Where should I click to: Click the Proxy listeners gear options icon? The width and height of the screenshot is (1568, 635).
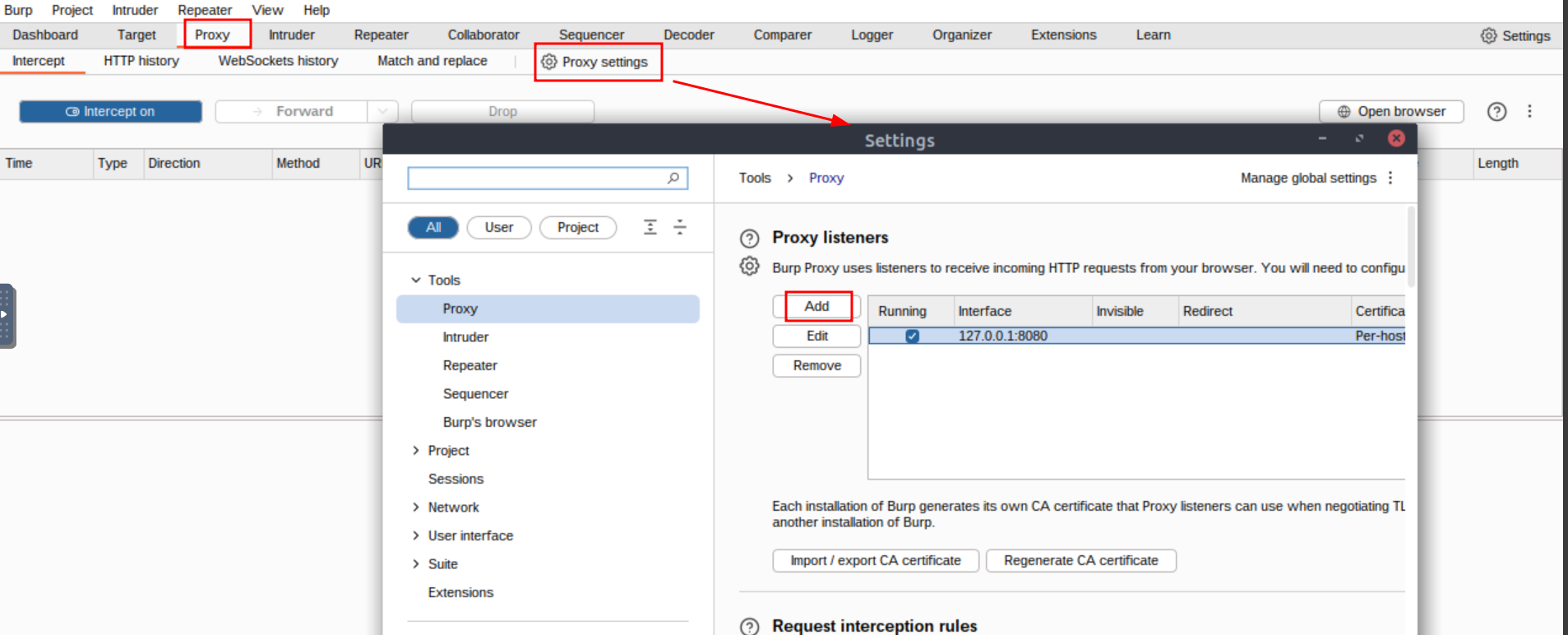point(749,267)
